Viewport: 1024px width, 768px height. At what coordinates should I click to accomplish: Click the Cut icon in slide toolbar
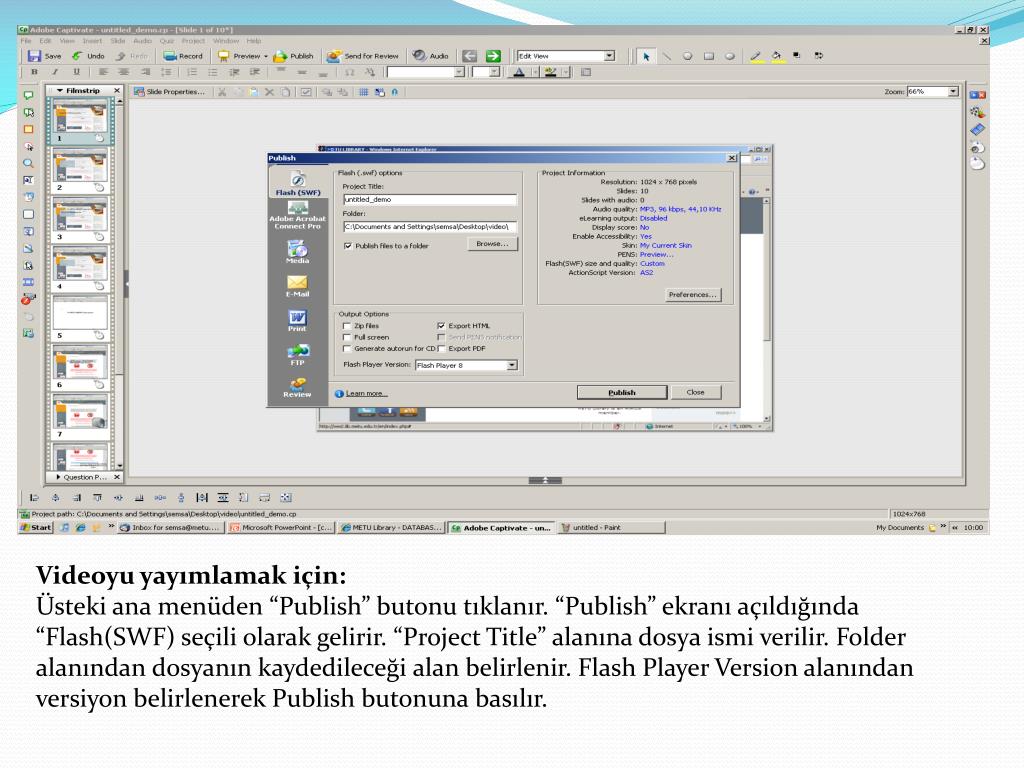[x=222, y=92]
